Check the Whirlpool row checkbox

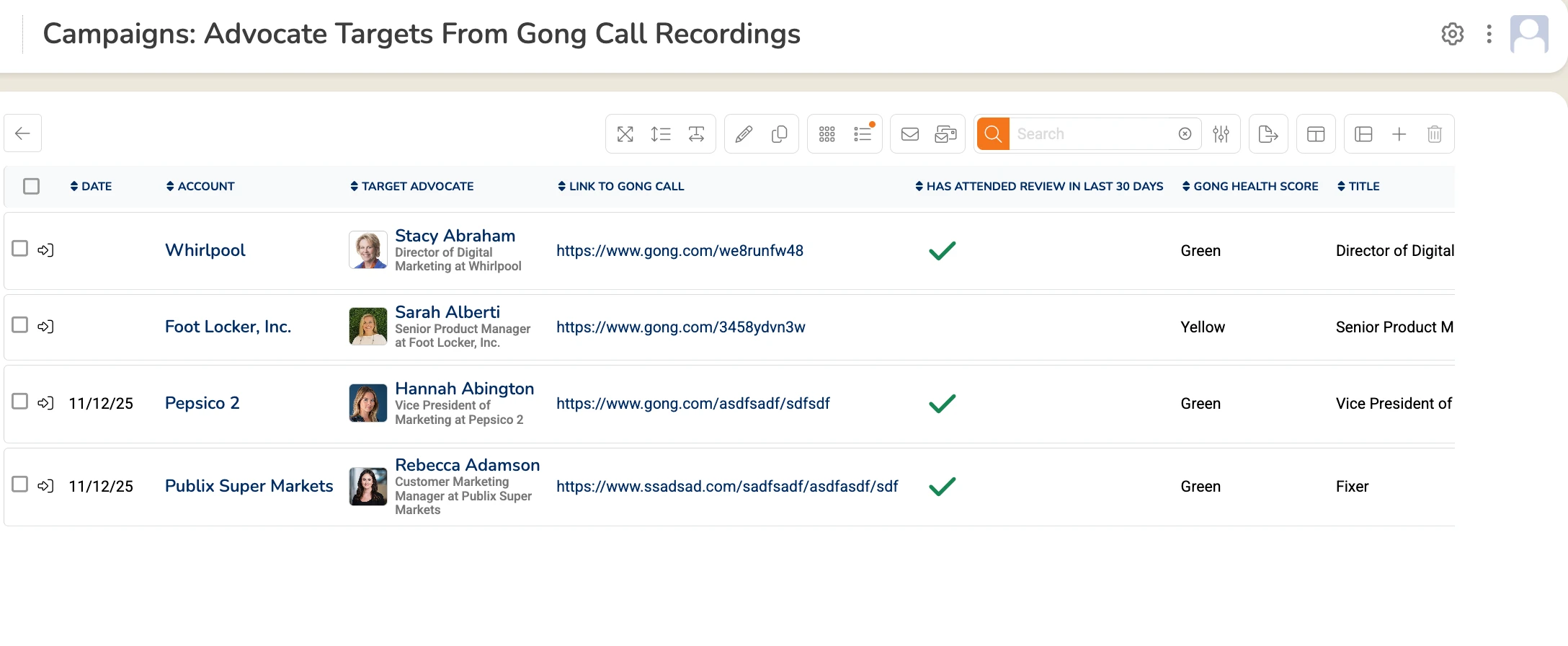pos(20,249)
